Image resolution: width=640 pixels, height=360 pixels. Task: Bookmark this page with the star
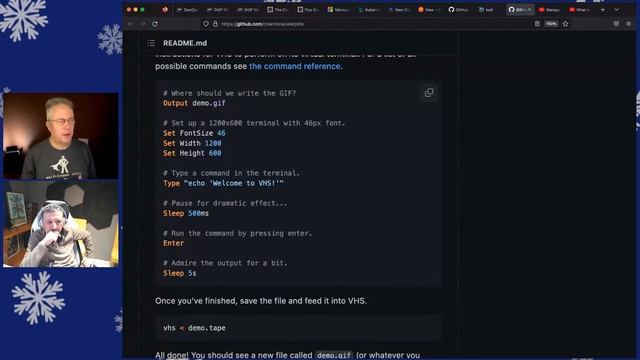565,24
